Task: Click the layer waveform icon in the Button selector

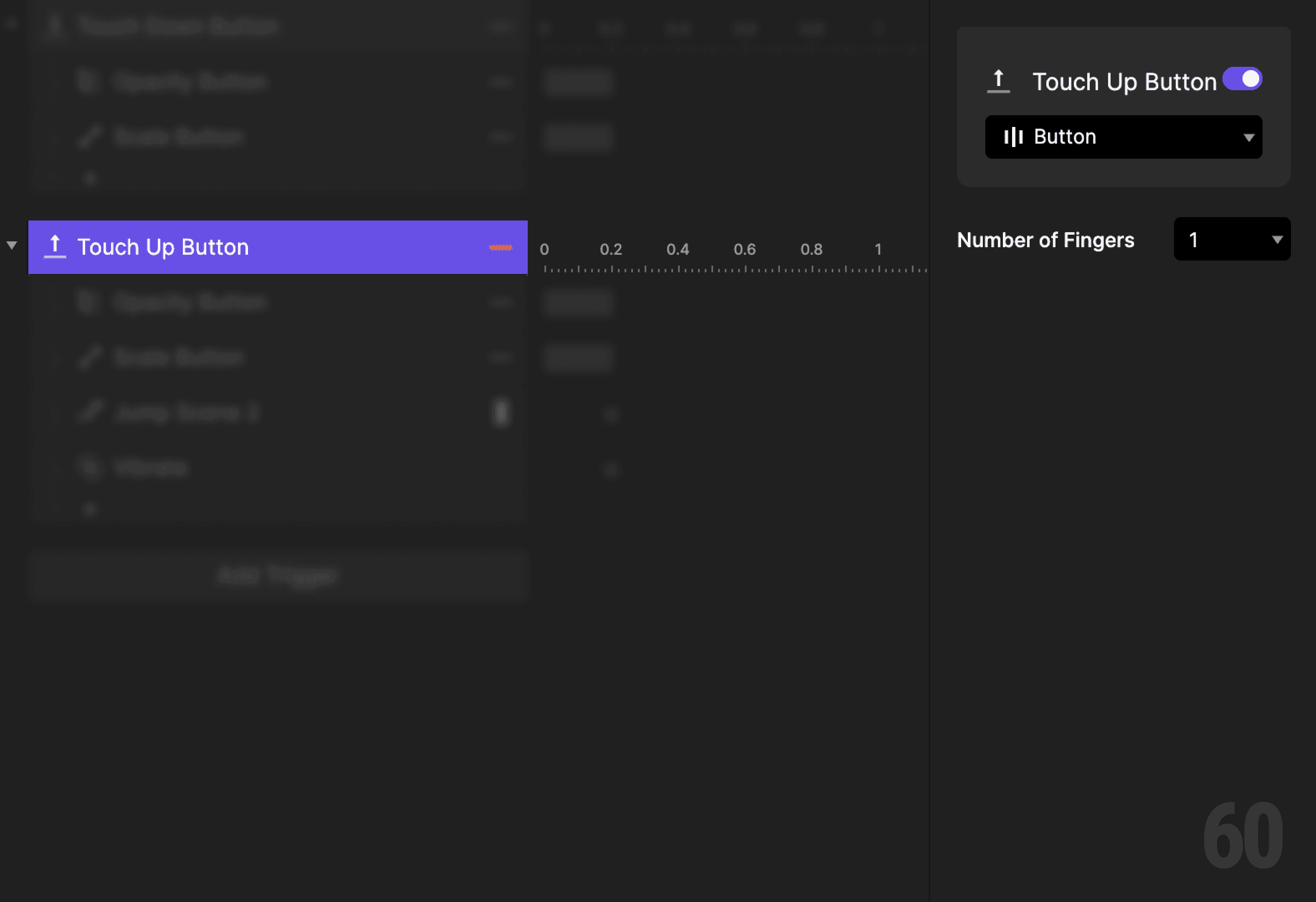Action: [x=1014, y=137]
